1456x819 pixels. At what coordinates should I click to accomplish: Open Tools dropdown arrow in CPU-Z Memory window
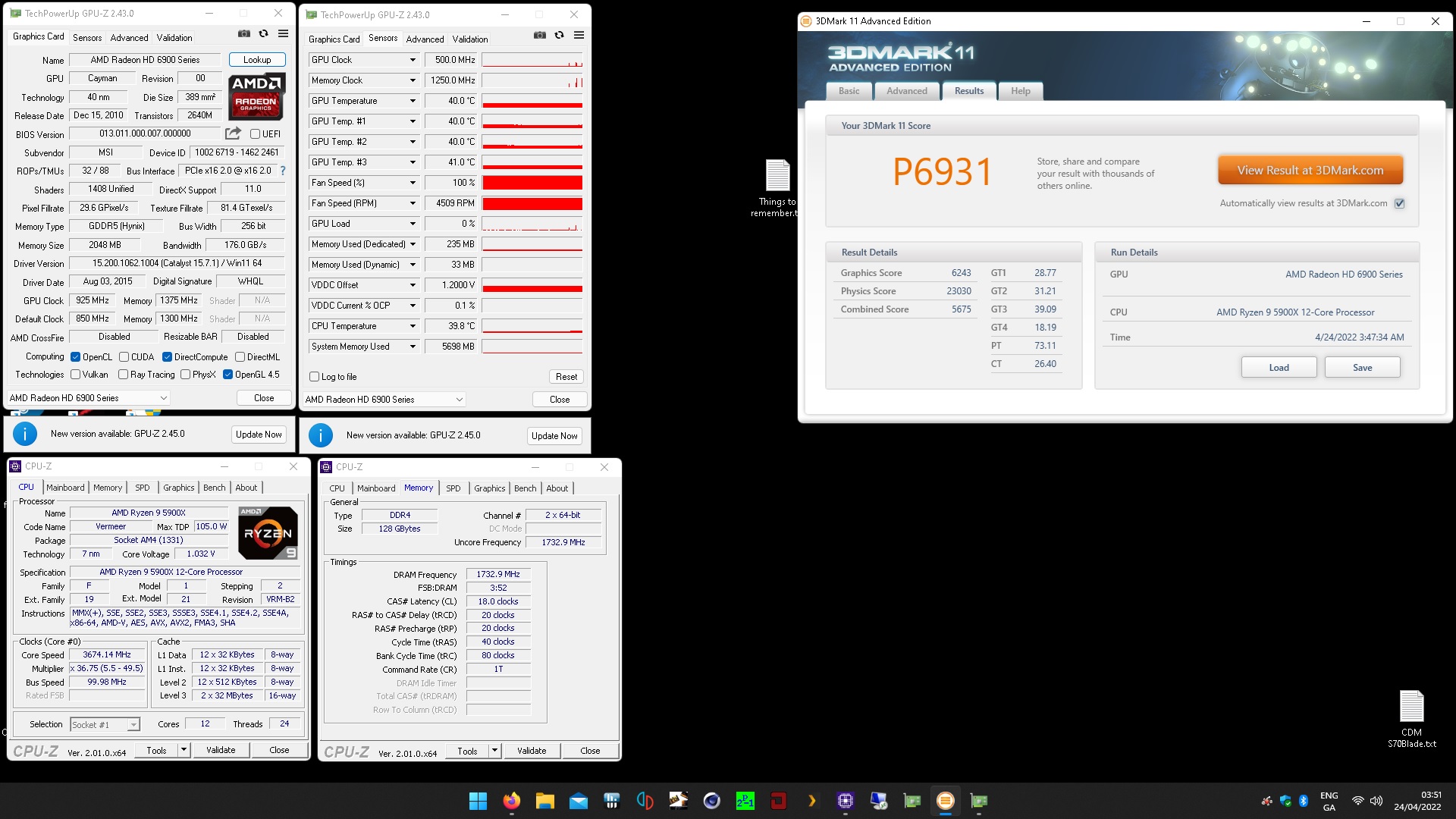pyautogui.click(x=494, y=751)
